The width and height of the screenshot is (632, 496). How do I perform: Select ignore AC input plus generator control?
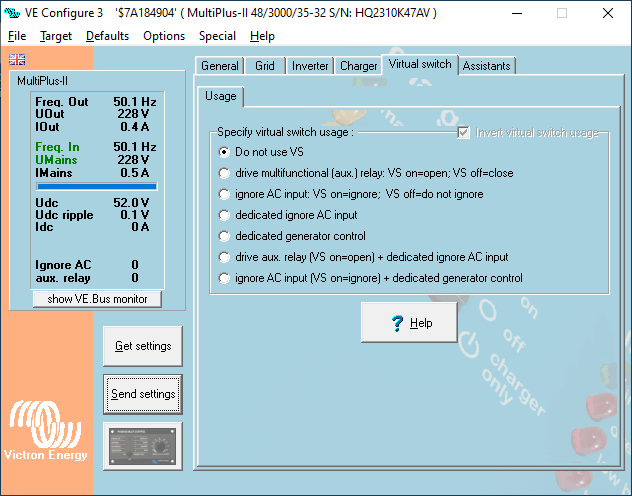(x=370, y=278)
